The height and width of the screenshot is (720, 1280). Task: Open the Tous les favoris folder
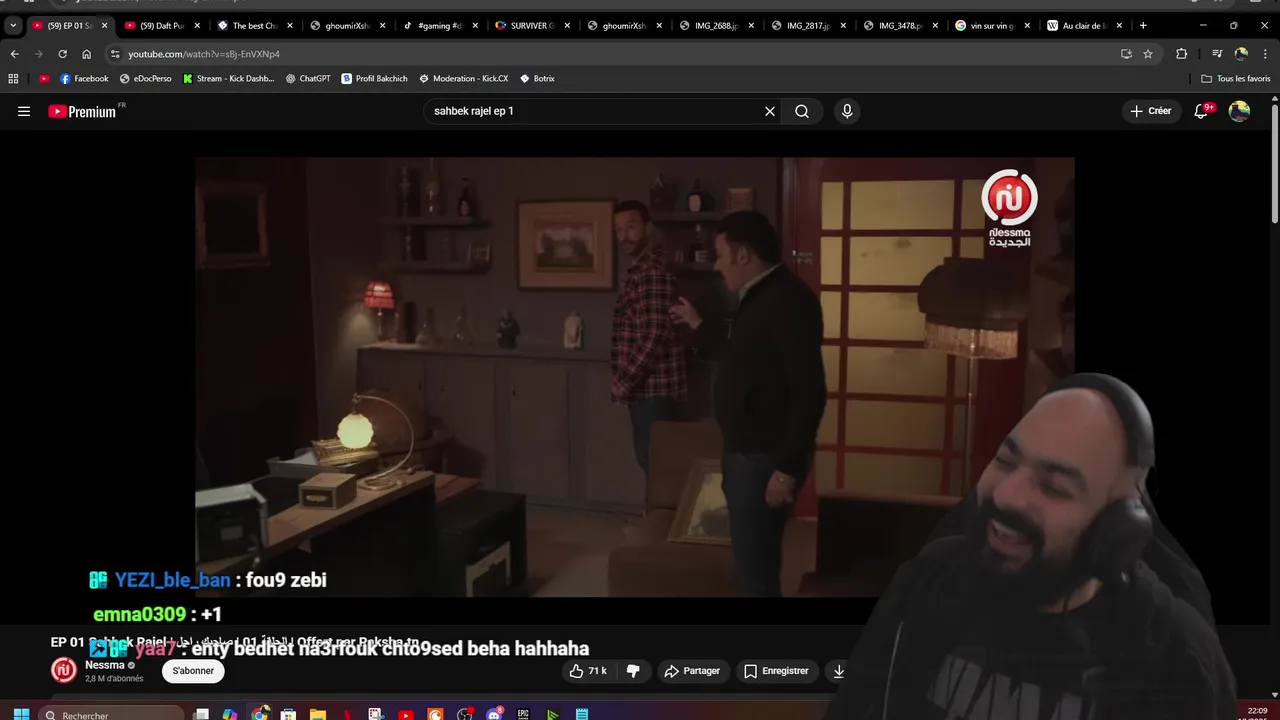tap(1236, 78)
